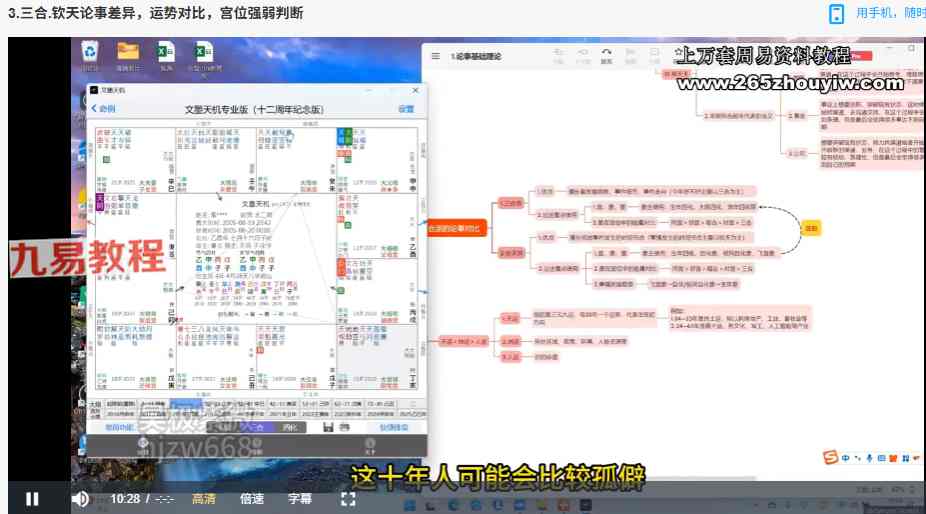Click the print icon in chart app

pyautogui.click(x=345, y=427)
